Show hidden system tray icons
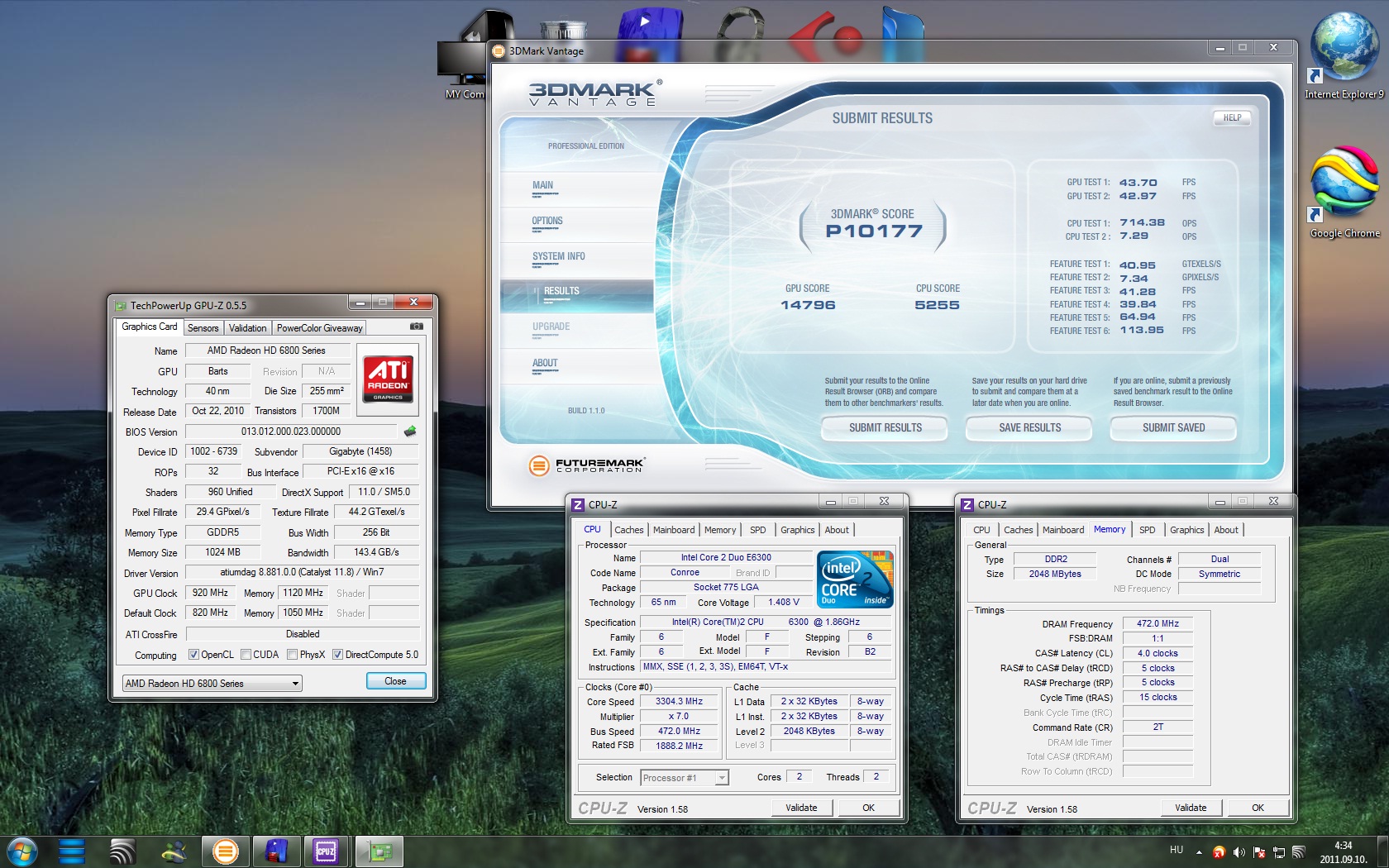 coord(1199,851)
